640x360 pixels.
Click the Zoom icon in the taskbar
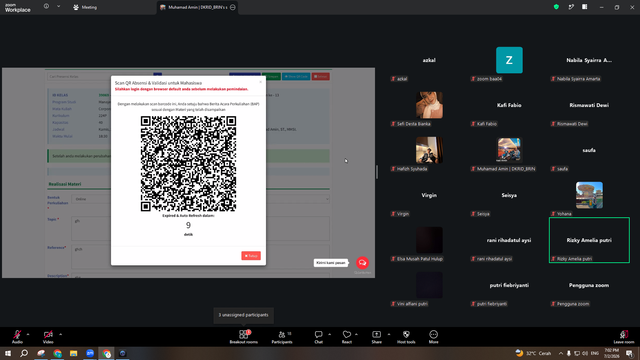tap(90, 353)
